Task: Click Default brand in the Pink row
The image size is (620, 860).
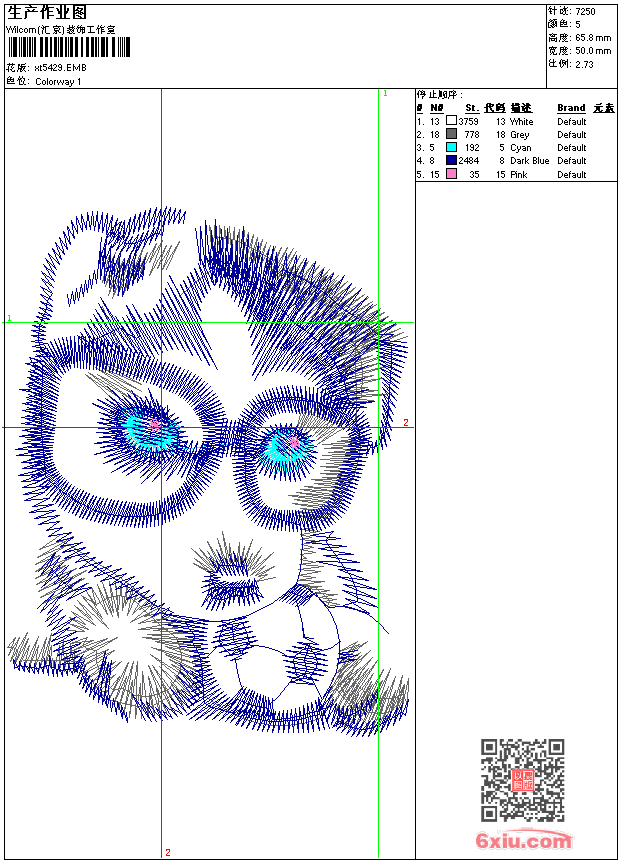Action: (572, 174)
